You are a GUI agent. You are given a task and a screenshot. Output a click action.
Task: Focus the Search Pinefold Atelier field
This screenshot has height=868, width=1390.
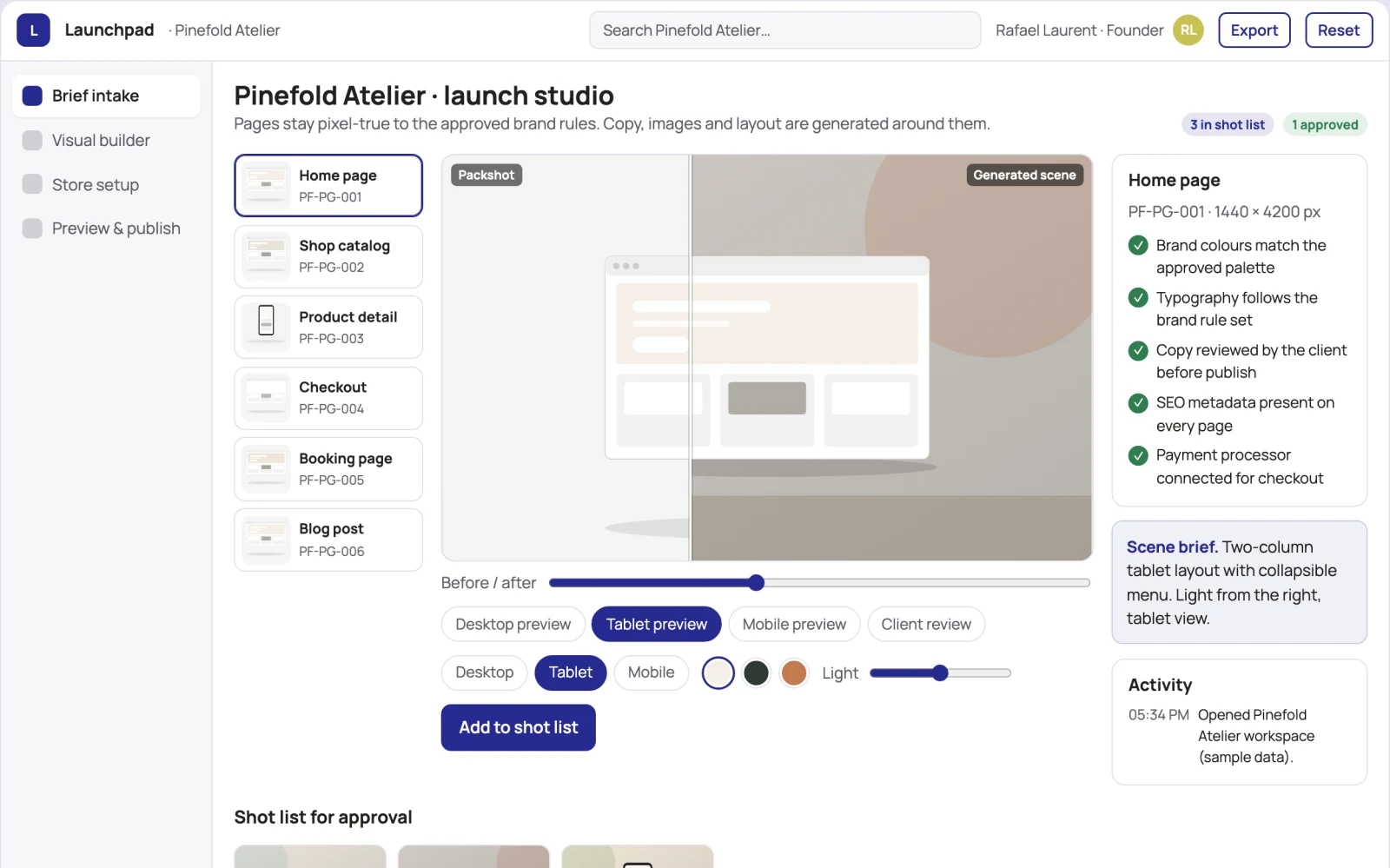click(784, 30)
